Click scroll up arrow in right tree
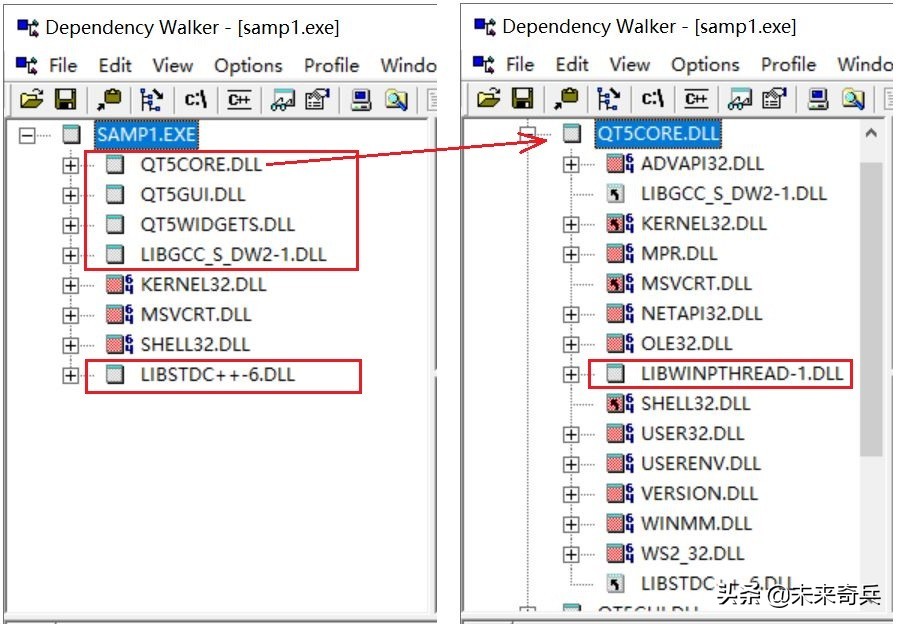The height and width of the screenshot is (624, 899). pos(871,134)
